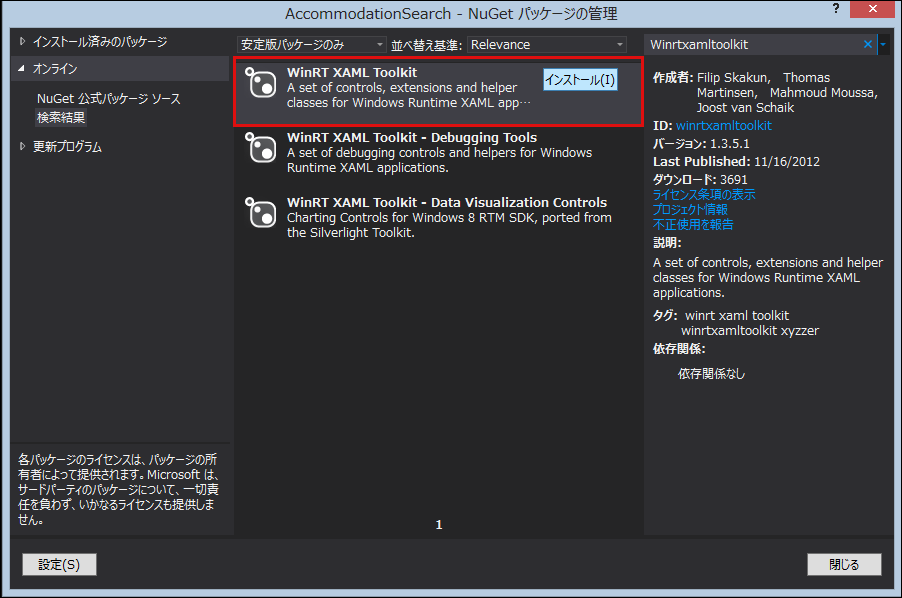This screenshot has height=598, width=902.
Task: Select the 検索結果 item
Action: point(61,117)
